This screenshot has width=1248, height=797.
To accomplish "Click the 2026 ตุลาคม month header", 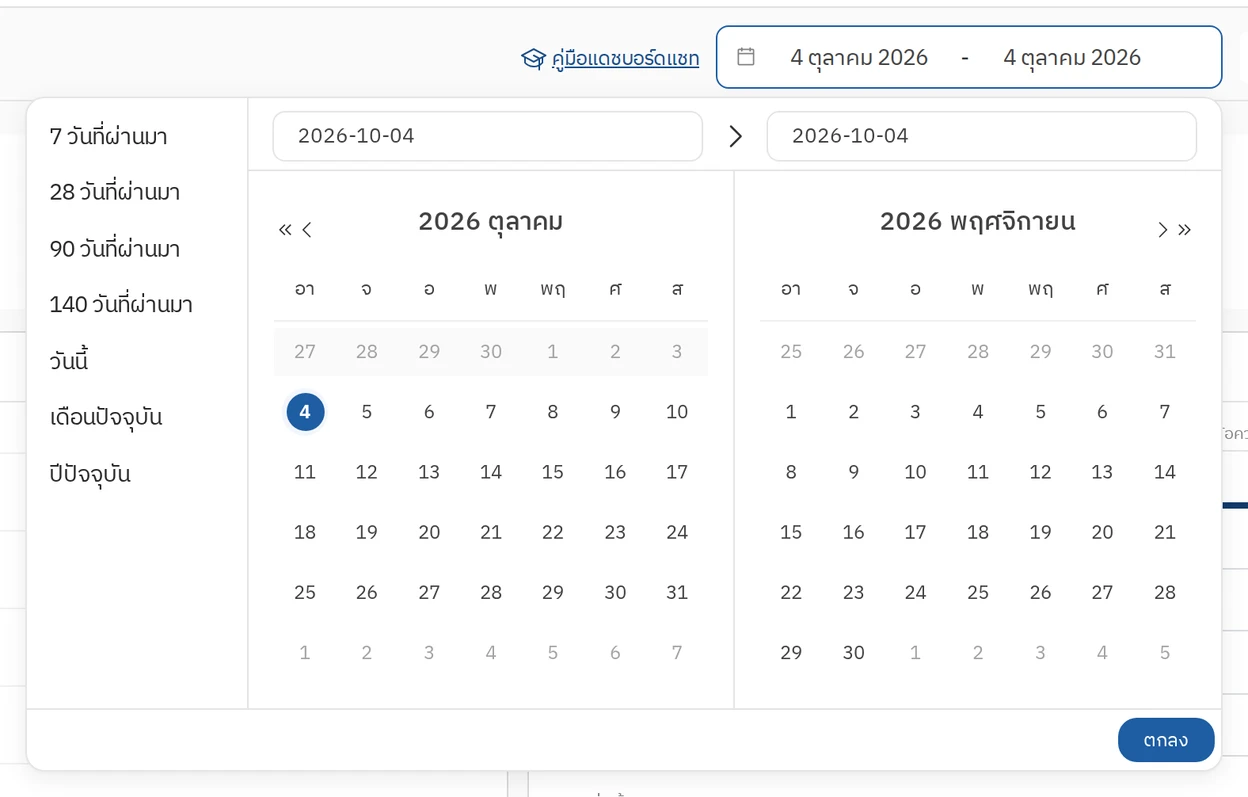I will click(491, 221).
